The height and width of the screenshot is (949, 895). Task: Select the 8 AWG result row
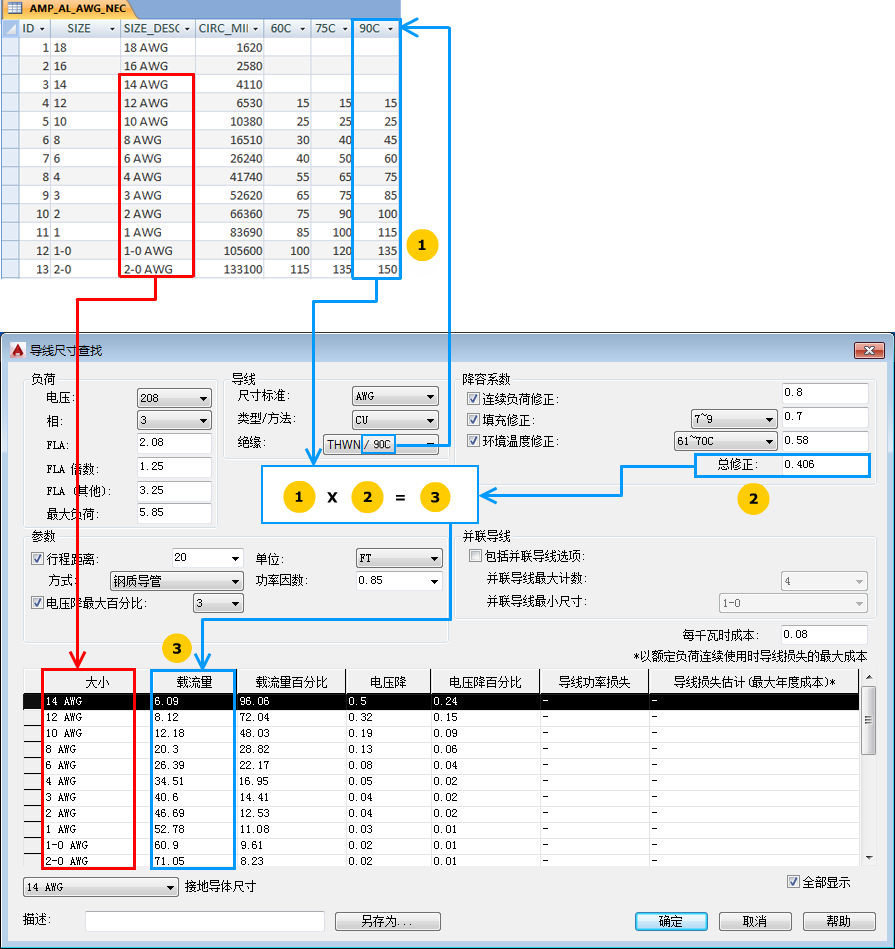click(441, 749)
